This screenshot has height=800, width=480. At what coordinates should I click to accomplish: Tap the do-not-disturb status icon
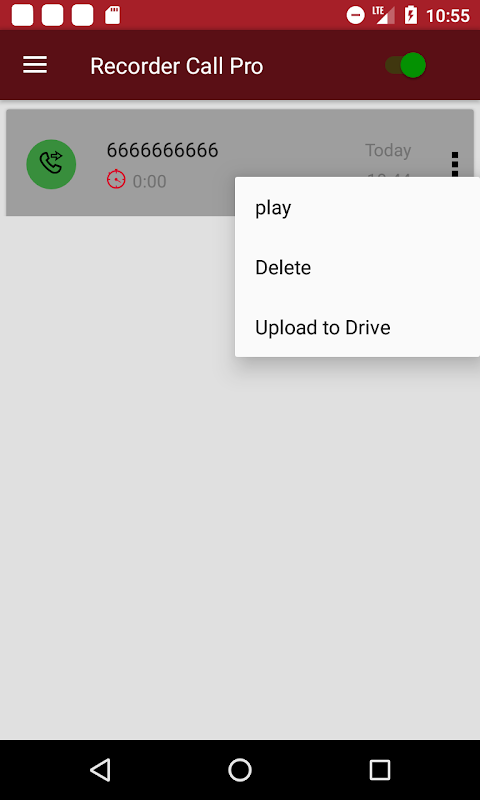coord(356,15)
